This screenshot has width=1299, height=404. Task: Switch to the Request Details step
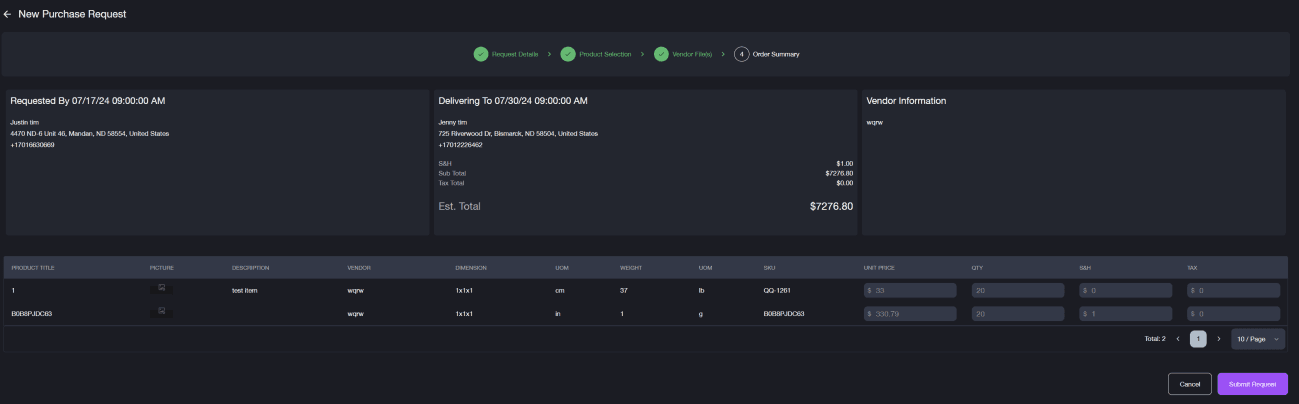tap(515, 54)
